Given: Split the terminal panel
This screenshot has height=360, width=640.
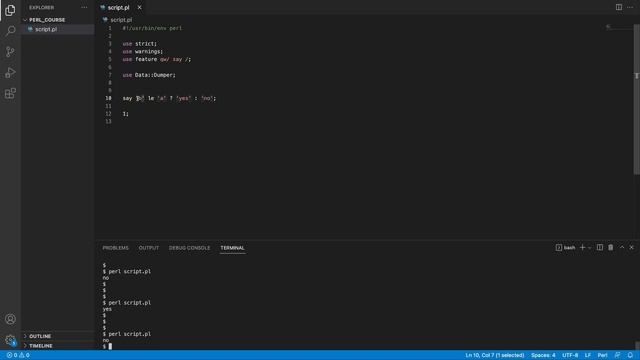Looking at the screenshot, I should click(x=600, y=247).
